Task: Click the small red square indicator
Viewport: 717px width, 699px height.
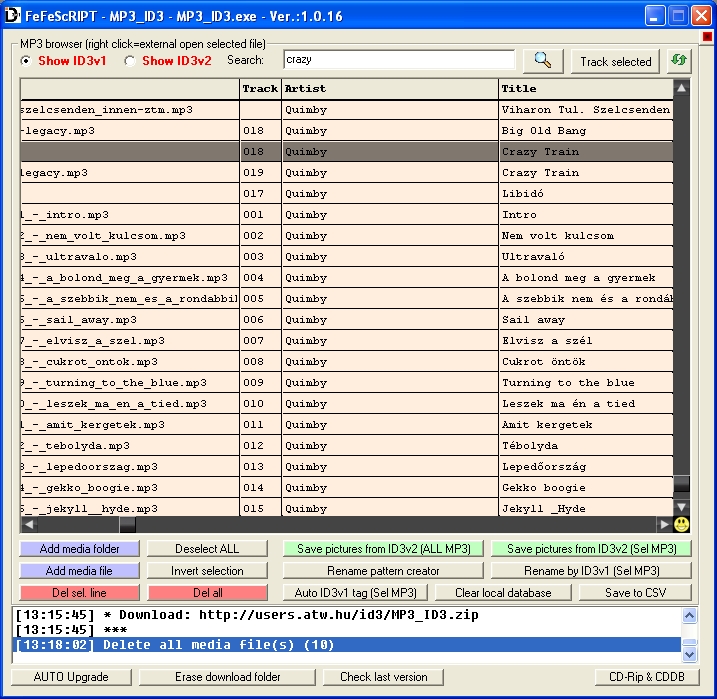Action: (x=707, y=36)
